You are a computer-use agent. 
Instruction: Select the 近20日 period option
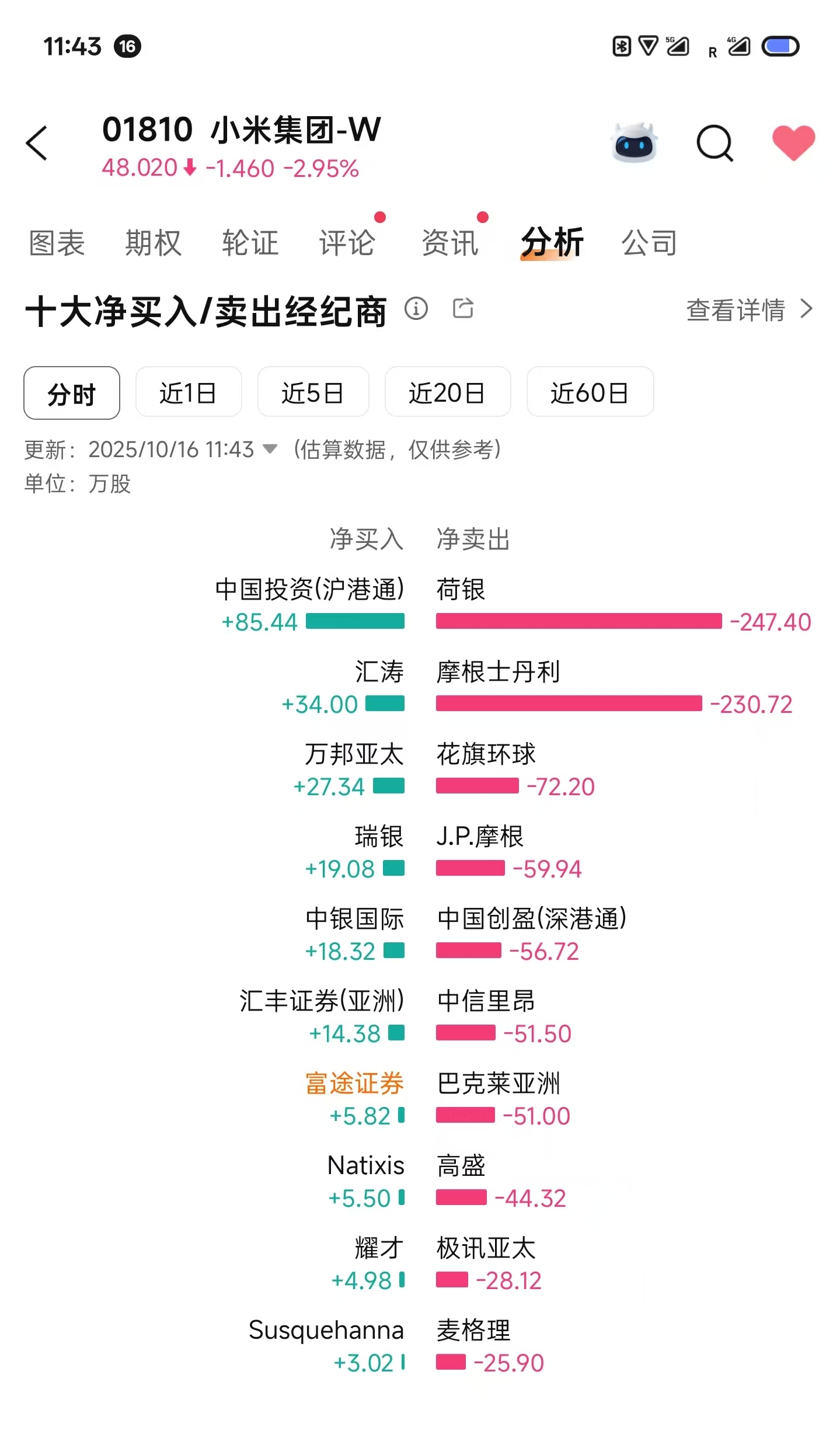point(448,392)
